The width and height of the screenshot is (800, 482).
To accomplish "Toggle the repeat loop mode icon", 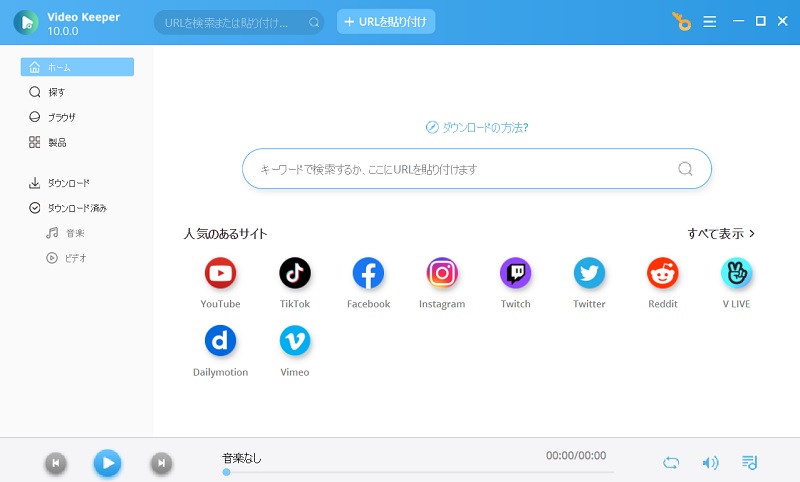I will click(671, 463).
